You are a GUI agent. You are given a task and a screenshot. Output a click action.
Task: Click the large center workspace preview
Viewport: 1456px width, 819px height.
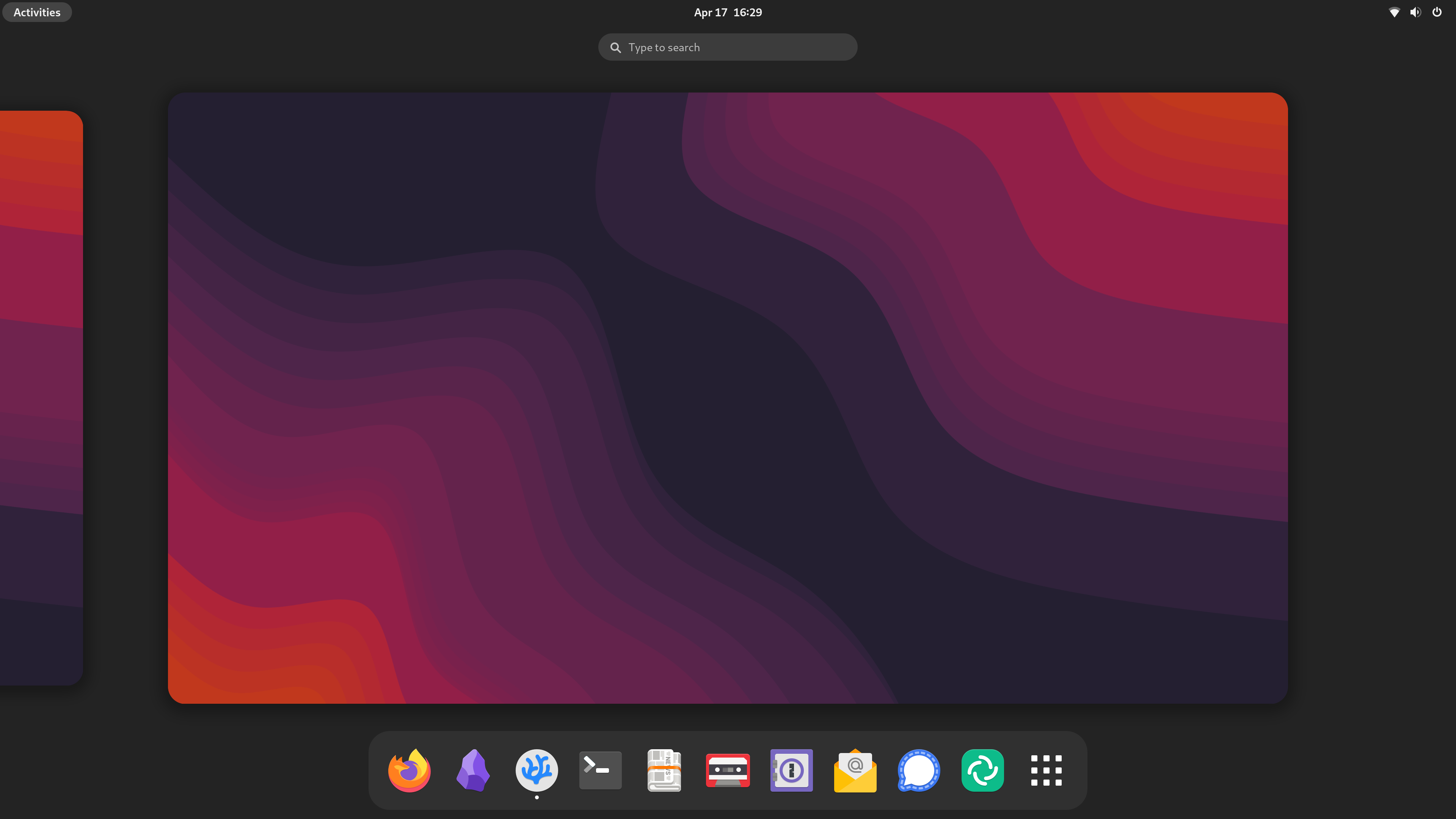[x=728, y=395]
